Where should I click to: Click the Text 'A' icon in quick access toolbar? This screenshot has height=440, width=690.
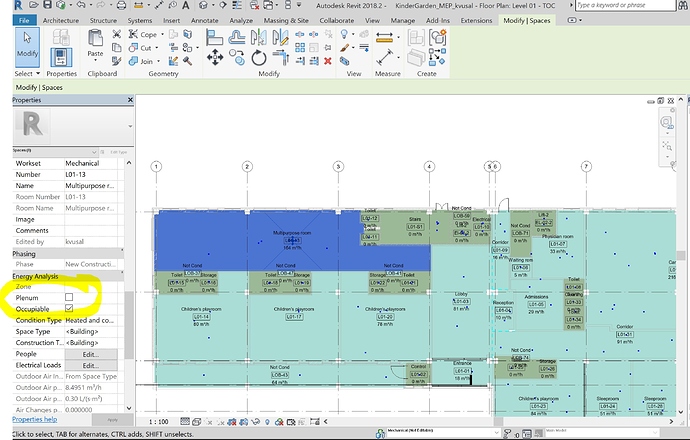tap(186, 5)
